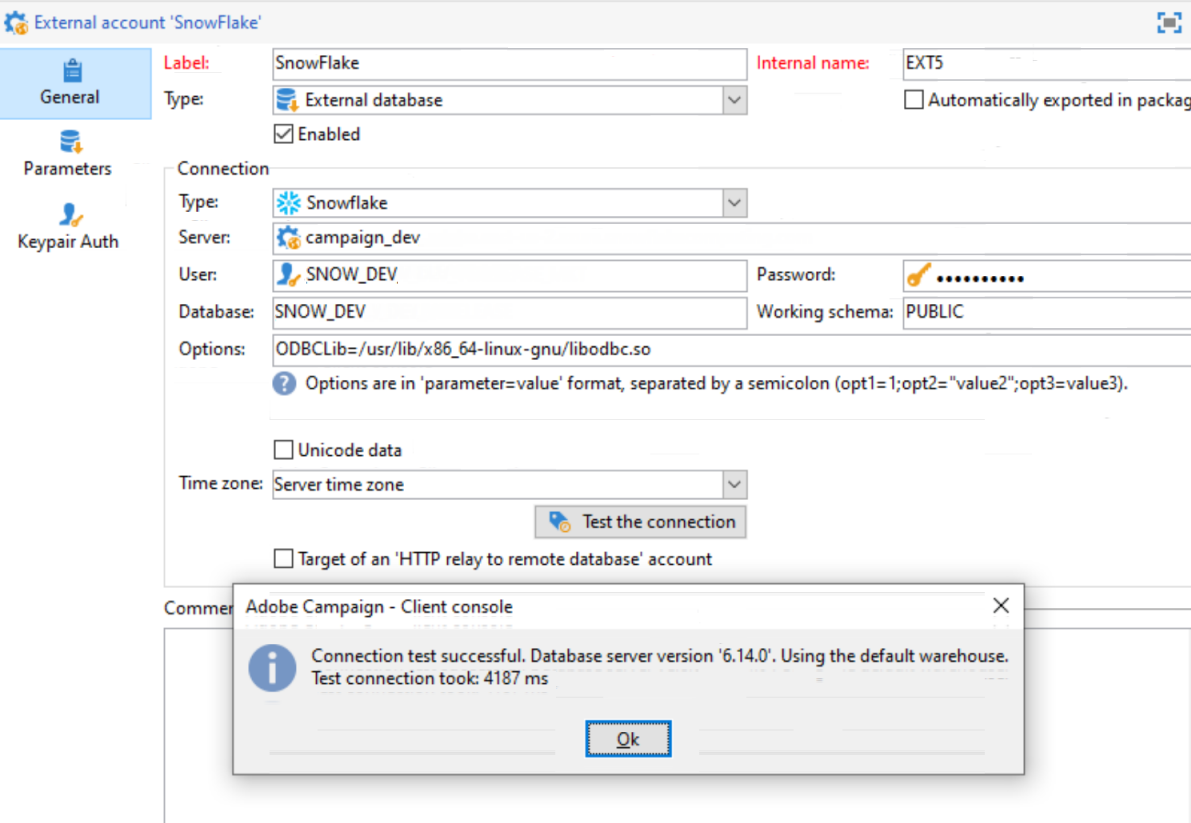This screenshot has width=1191, height=823.
Task: Open the General tab
Action: [x=74, y=84]
